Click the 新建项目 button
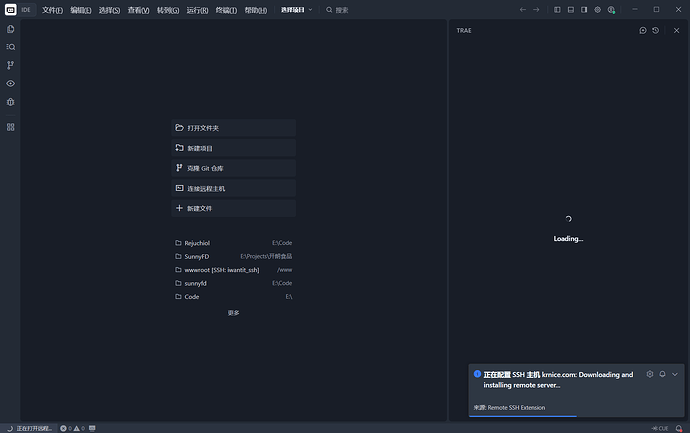Viewport: 690px width, 433px height. [234, 148]
